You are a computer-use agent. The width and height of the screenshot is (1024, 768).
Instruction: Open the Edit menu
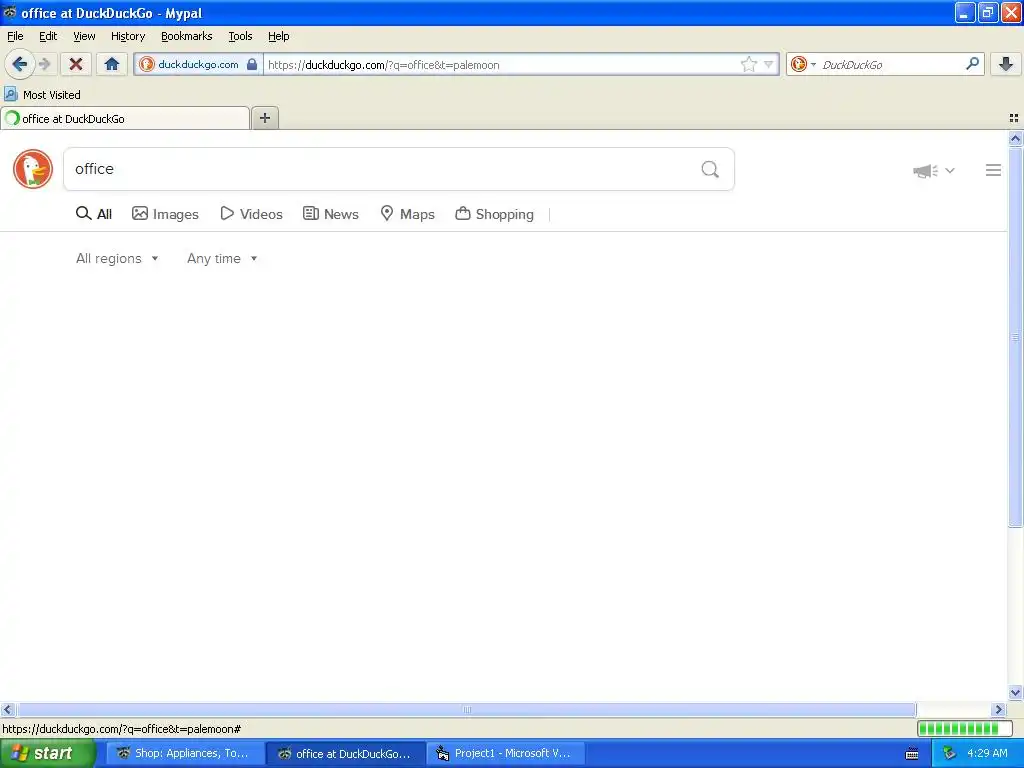click(x=48, y=37)
